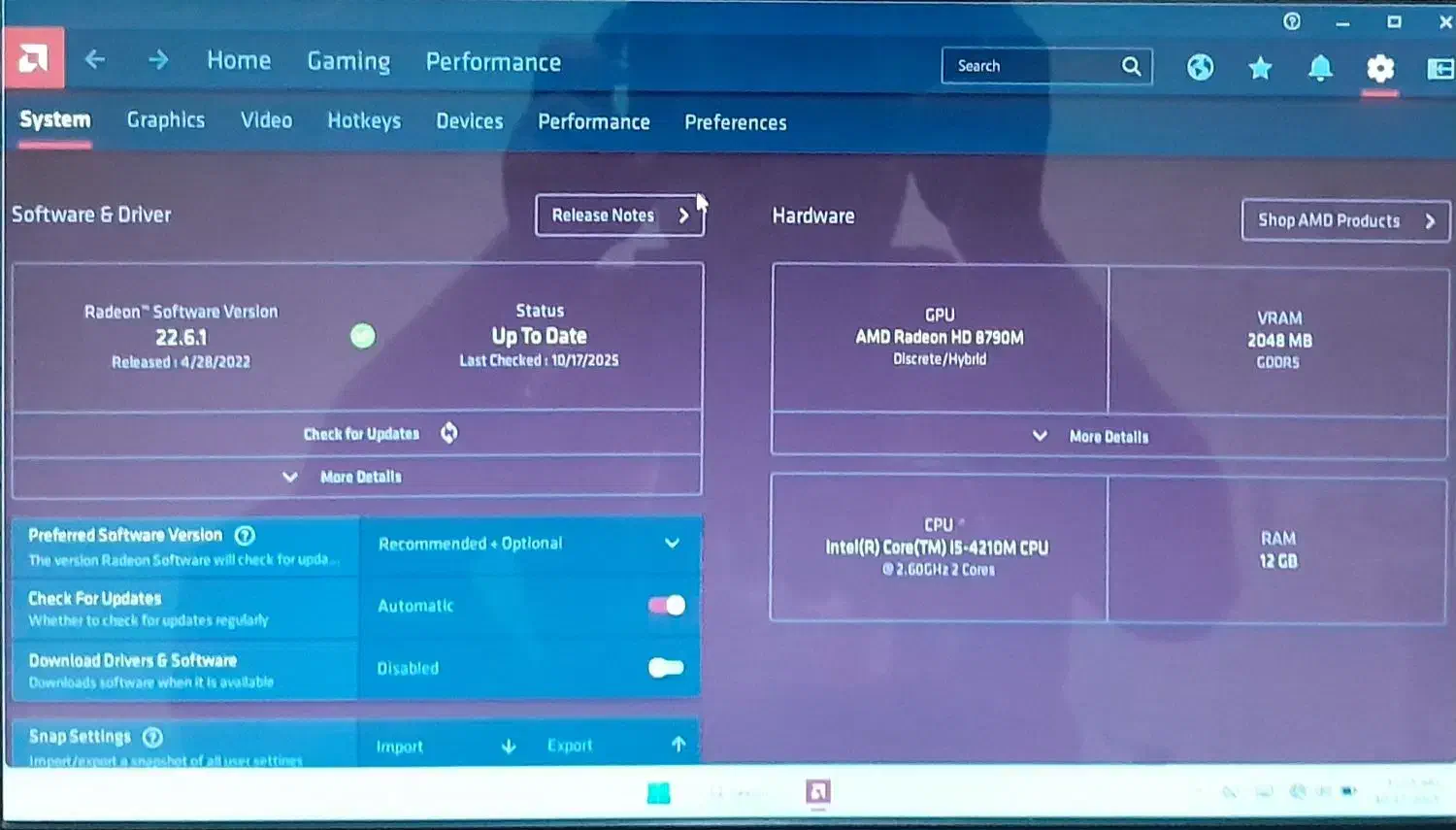
Task: Open the Windows Start menu
Action: pos(658,793)
